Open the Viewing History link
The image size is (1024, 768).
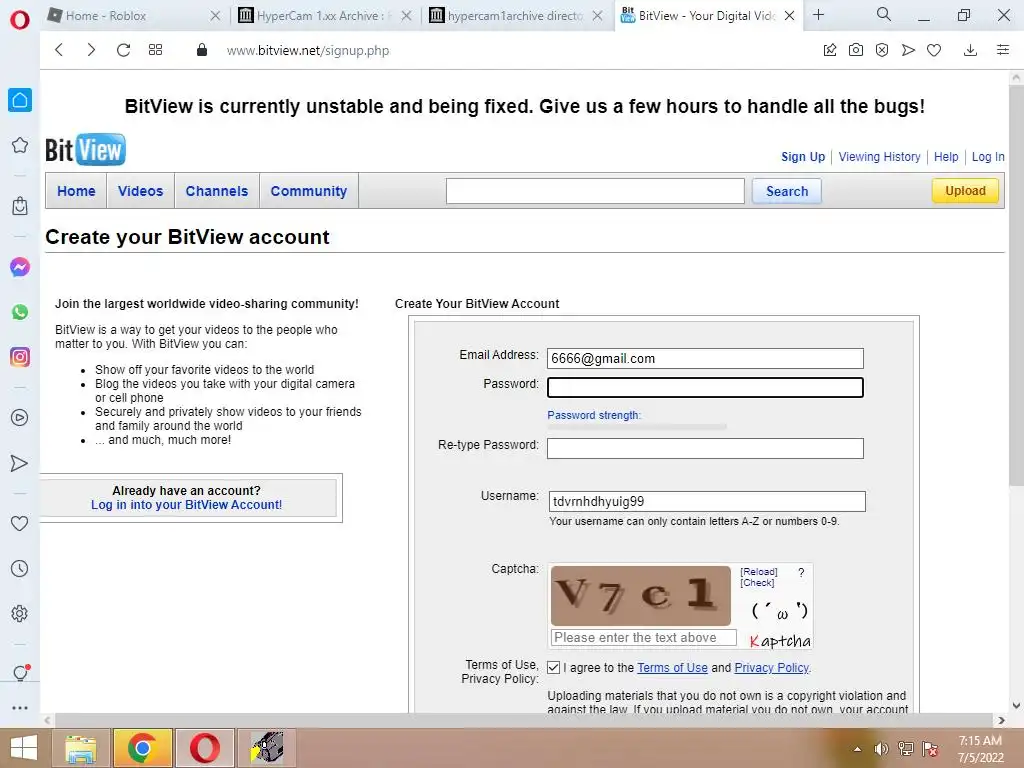point(879,157)
